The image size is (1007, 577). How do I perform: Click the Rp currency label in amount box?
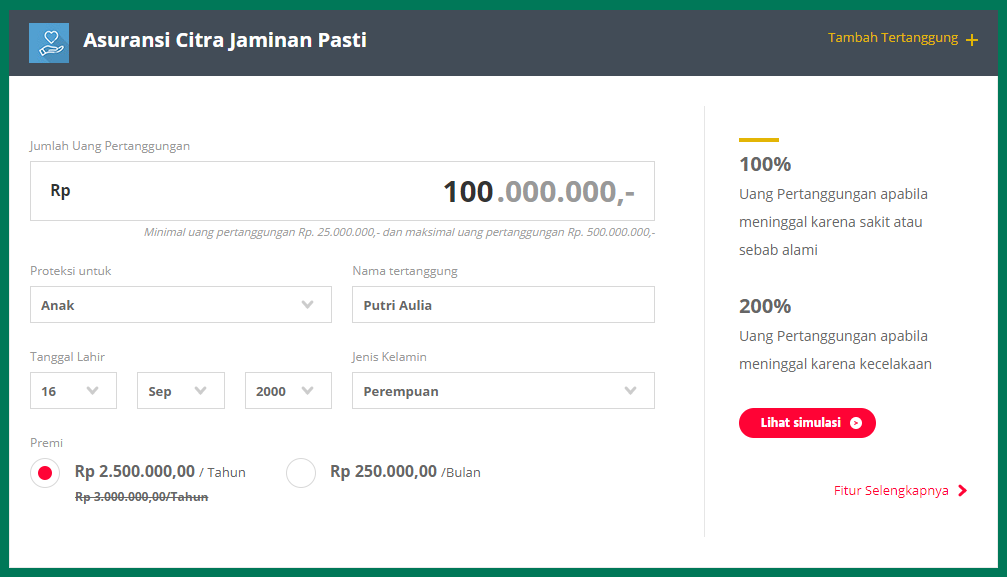(x=60, y=191)
